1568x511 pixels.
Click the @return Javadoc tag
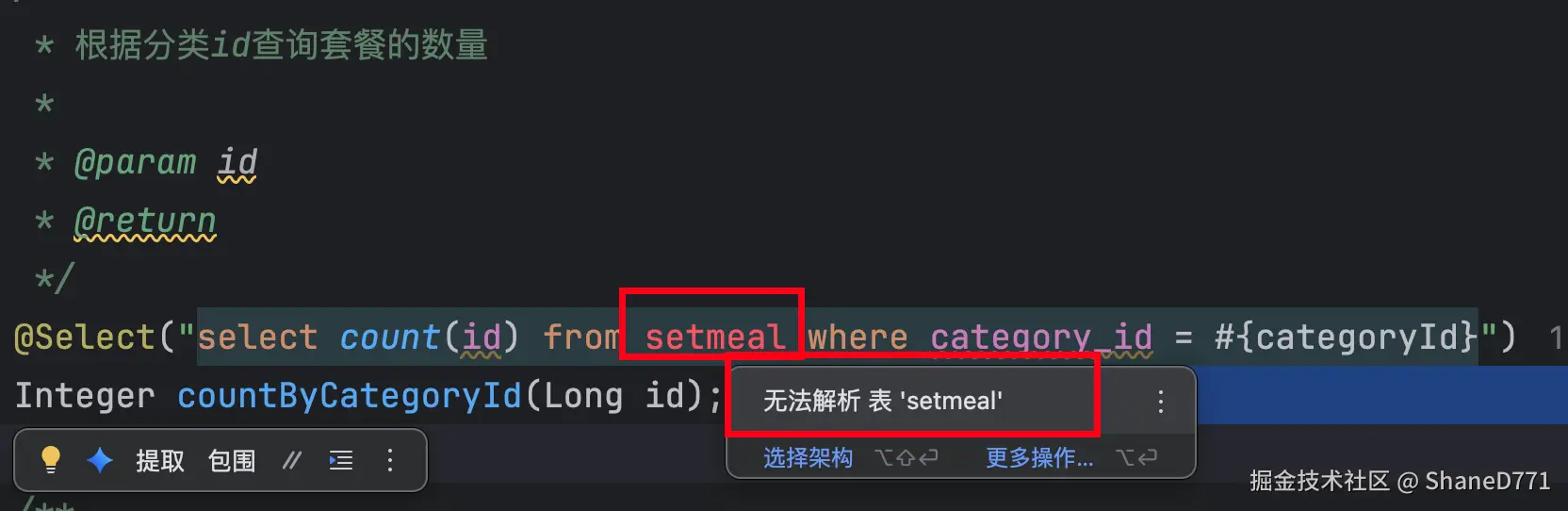145,221
